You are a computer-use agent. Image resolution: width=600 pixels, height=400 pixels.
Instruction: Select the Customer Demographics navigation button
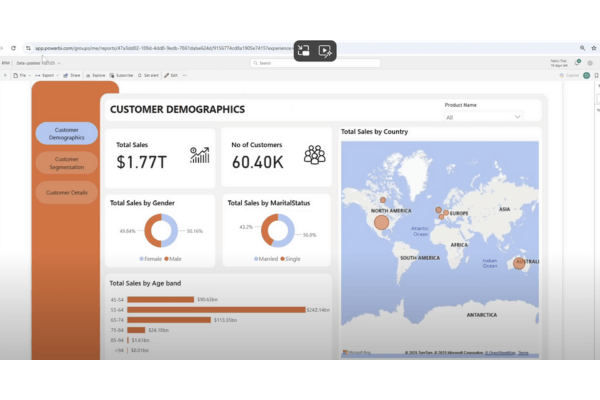[x=67, y=134]
